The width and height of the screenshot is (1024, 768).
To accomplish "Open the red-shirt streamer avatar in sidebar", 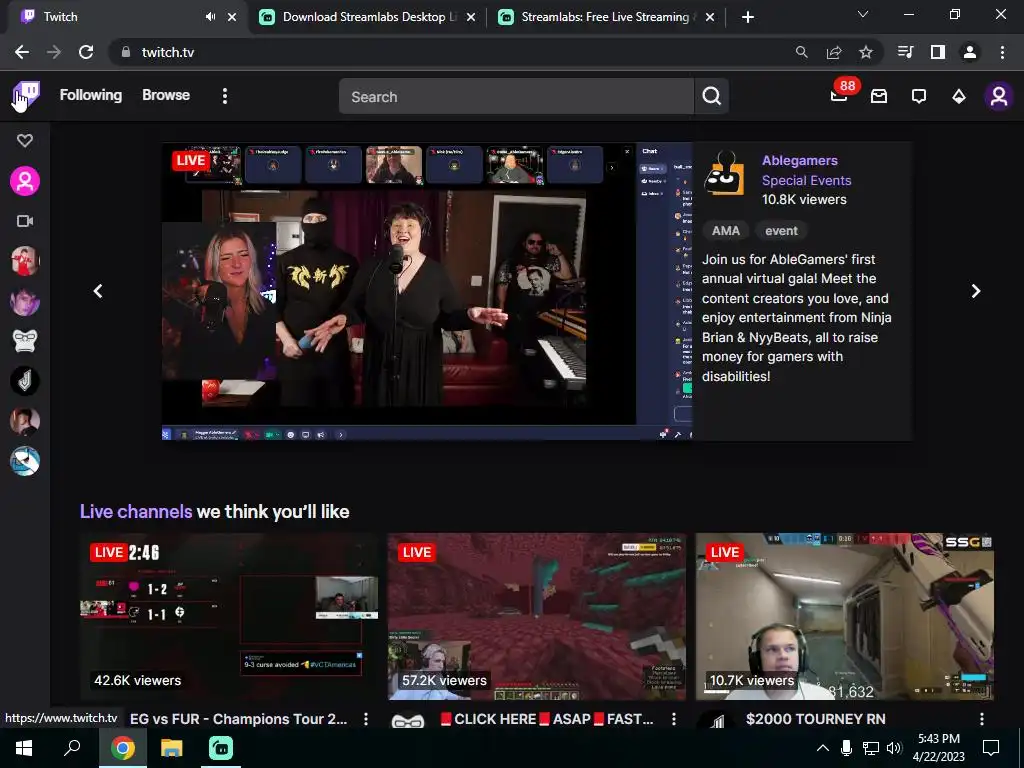I will (x=25, y=261).
